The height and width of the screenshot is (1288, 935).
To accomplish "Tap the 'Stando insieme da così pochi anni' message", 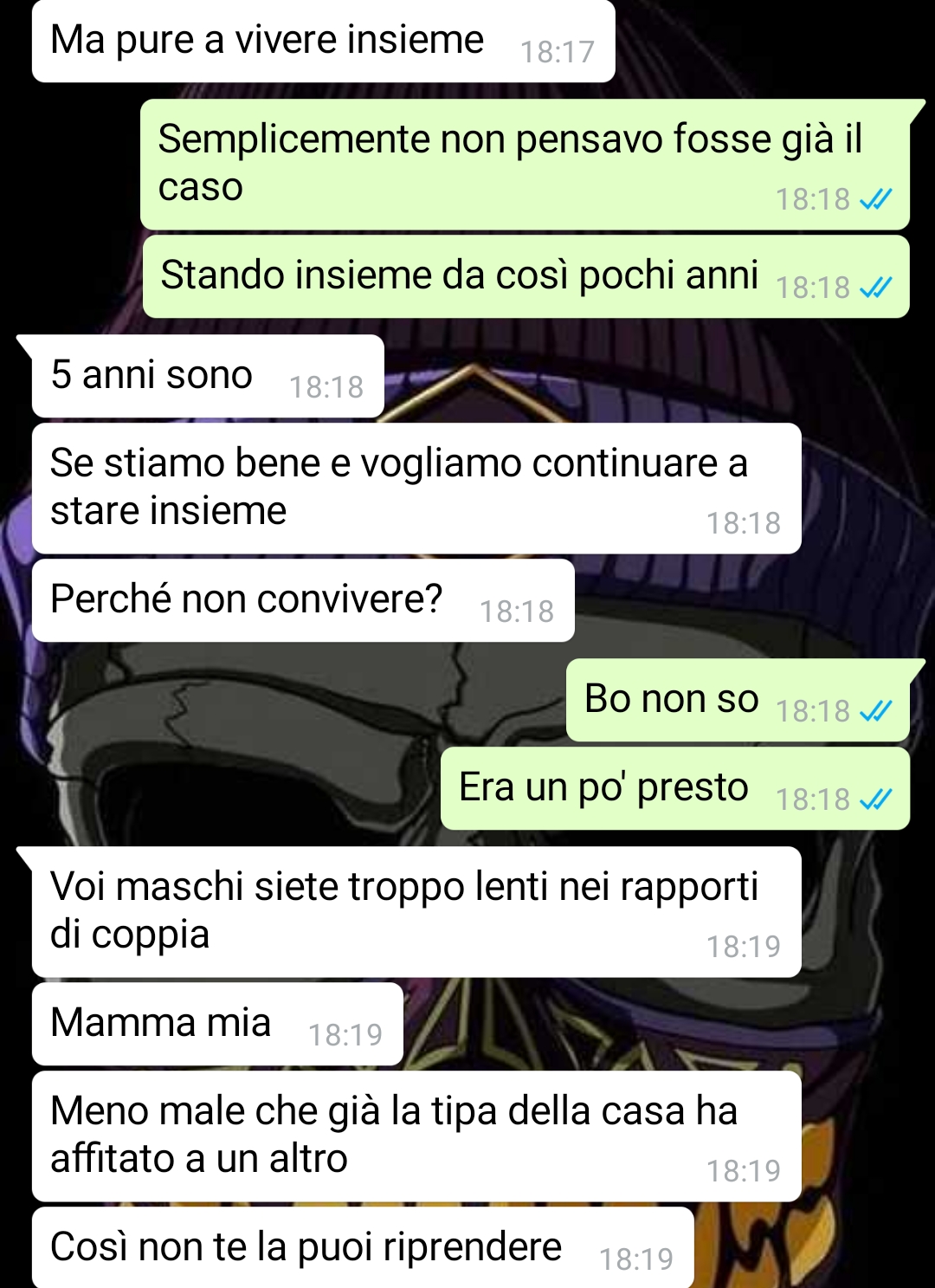I will click(526, 276).
